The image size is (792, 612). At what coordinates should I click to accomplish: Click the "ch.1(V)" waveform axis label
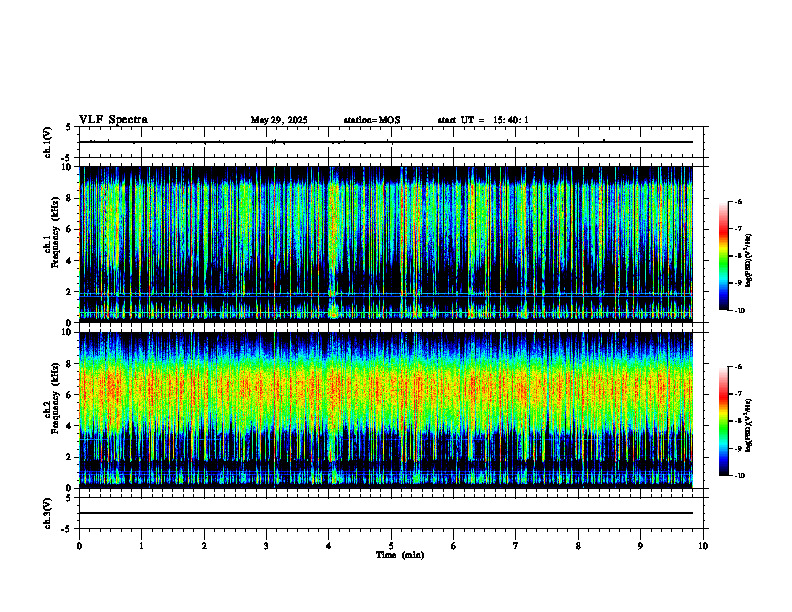click(x=47, y=142)
